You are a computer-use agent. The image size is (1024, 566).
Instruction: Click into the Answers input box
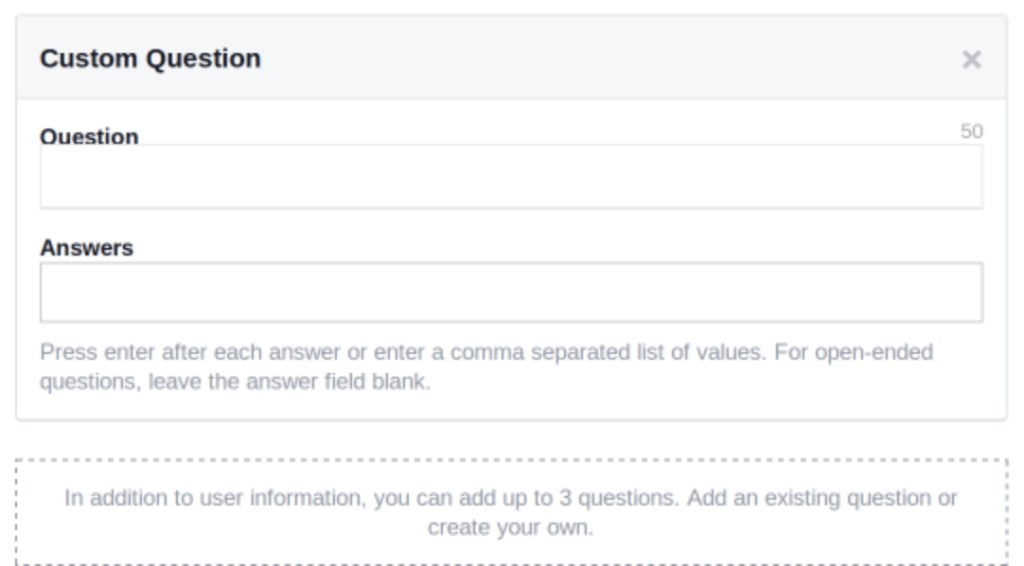511,292
